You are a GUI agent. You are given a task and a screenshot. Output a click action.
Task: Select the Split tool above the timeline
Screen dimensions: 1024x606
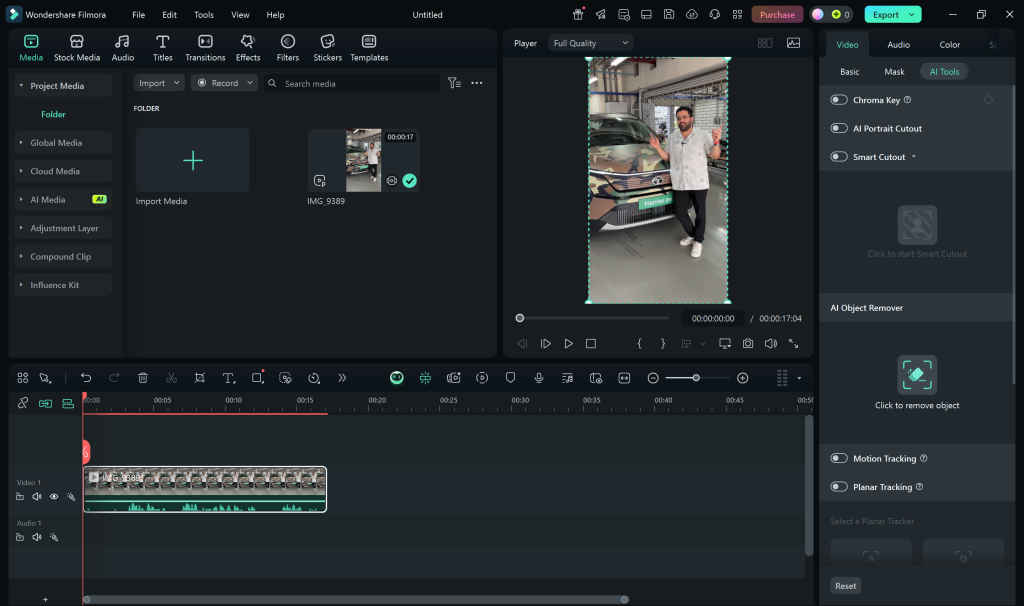(x=171, y=377)
